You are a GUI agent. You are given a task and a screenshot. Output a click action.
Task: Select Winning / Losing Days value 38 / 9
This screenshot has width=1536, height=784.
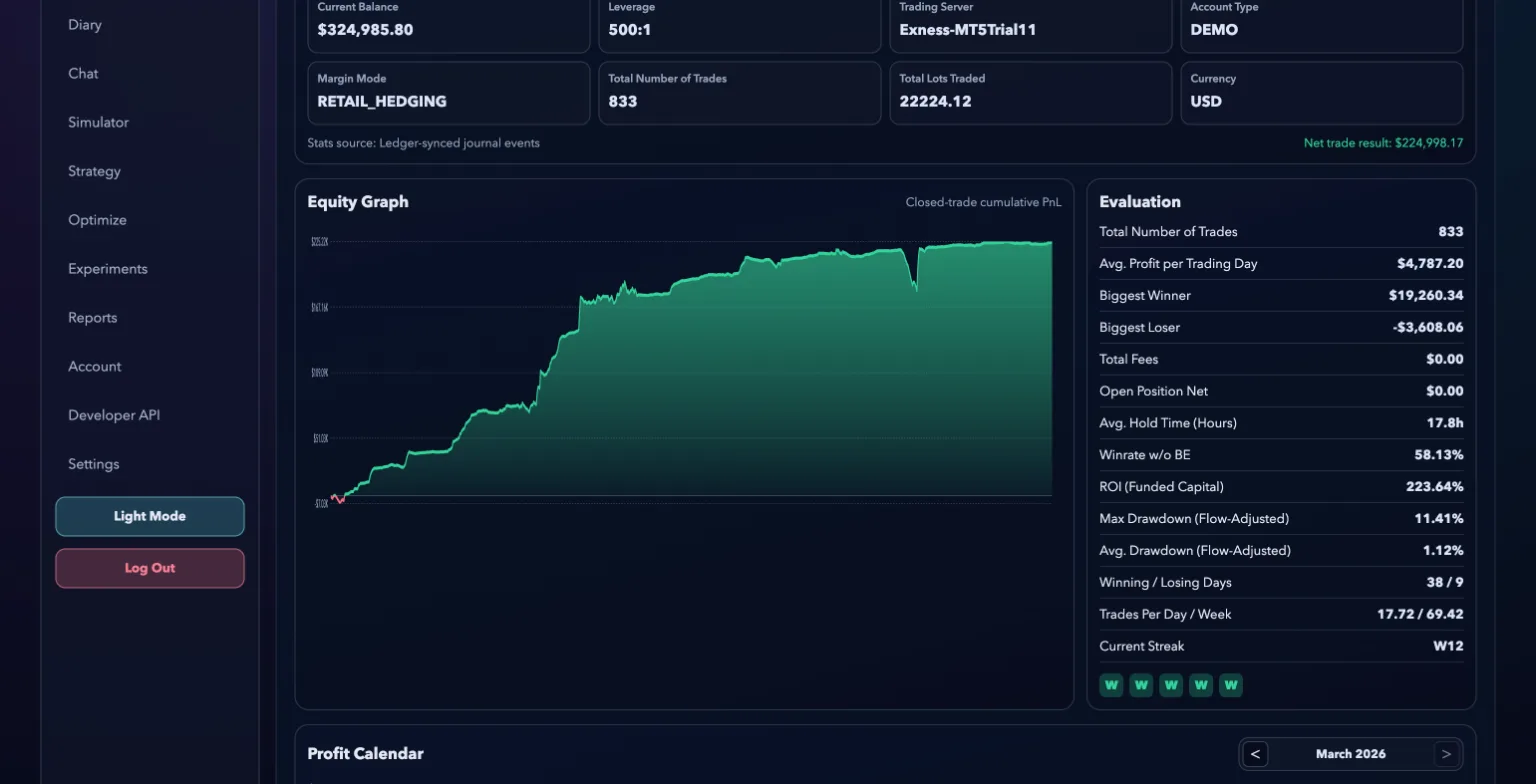[x=1445, y=583]
